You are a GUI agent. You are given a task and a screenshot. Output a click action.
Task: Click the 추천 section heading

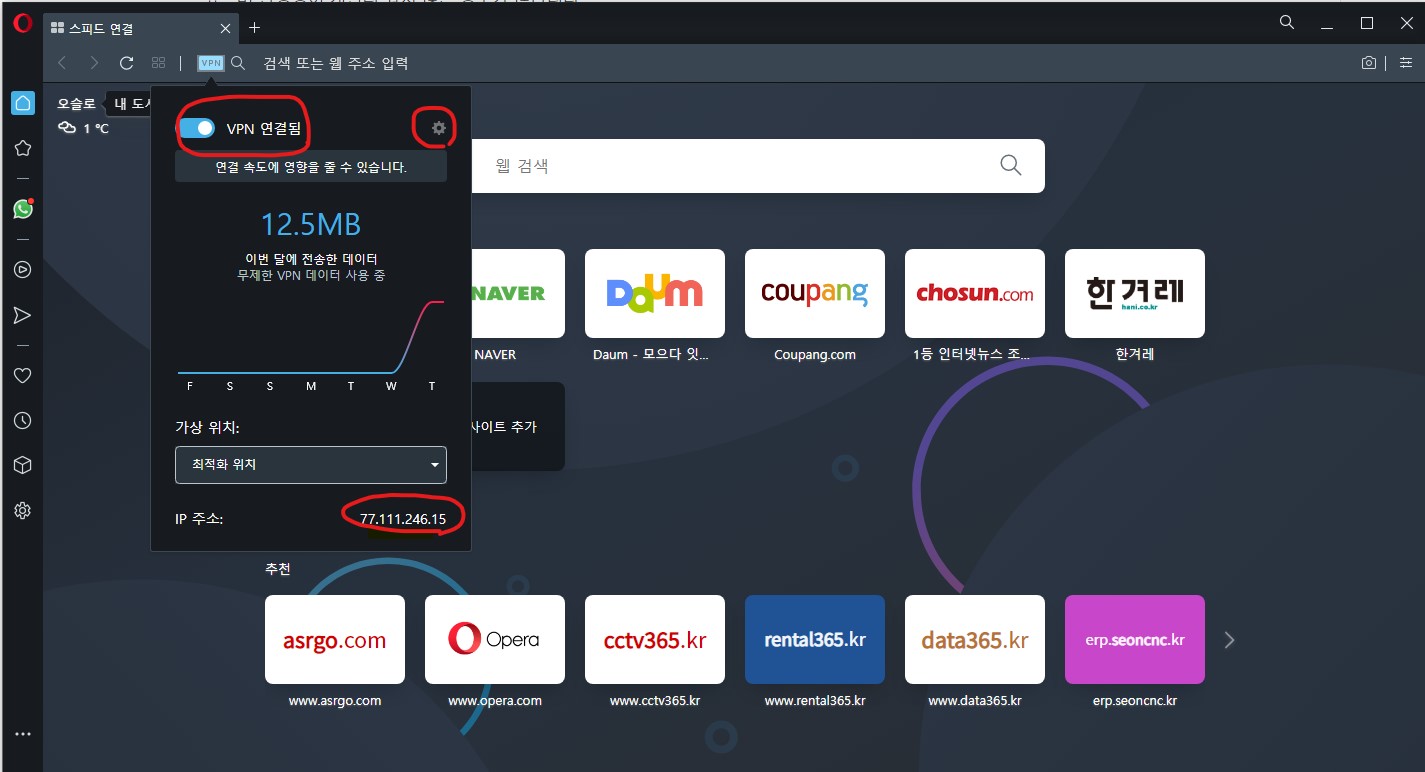coord(278,569)
